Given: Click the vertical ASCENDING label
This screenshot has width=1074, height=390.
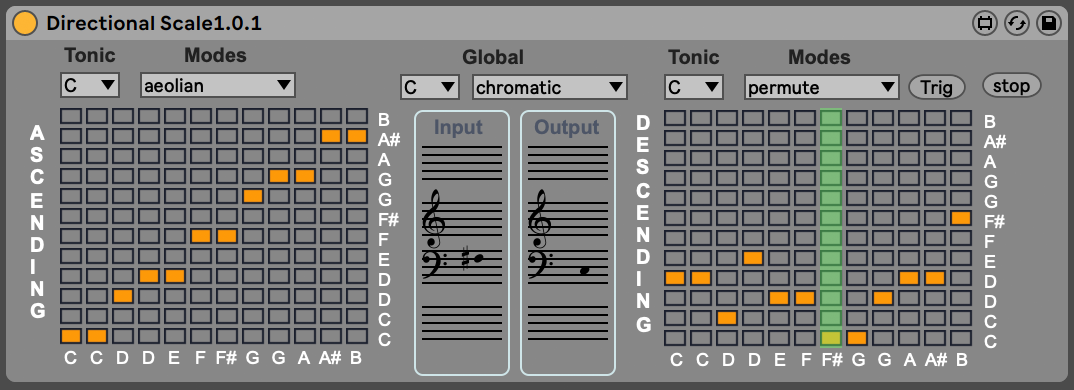Looking at the screenshot, I should [38, 221].
